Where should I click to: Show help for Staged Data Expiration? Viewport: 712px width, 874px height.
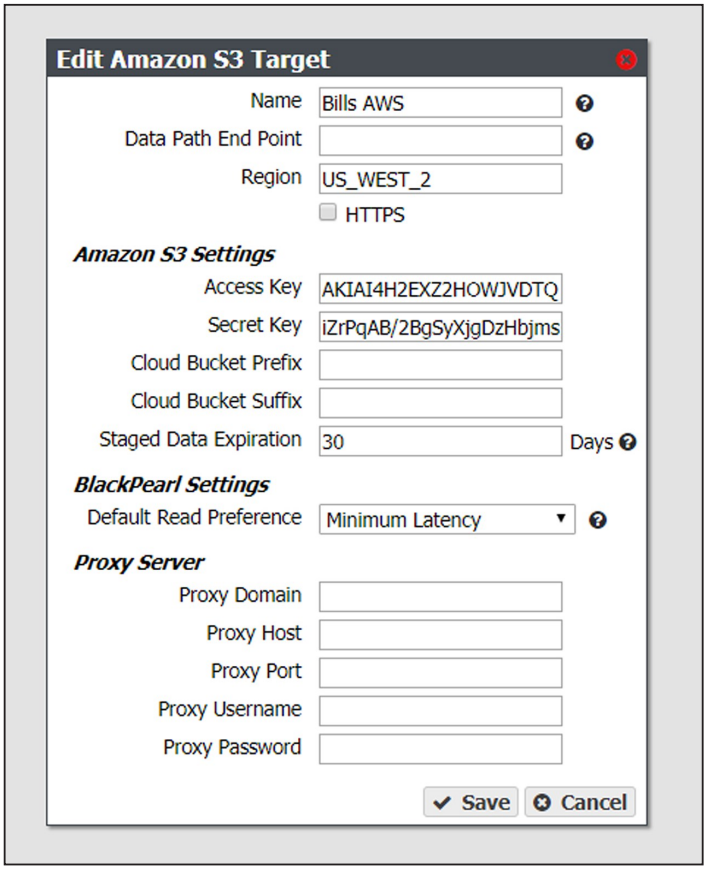coord(628,442)
